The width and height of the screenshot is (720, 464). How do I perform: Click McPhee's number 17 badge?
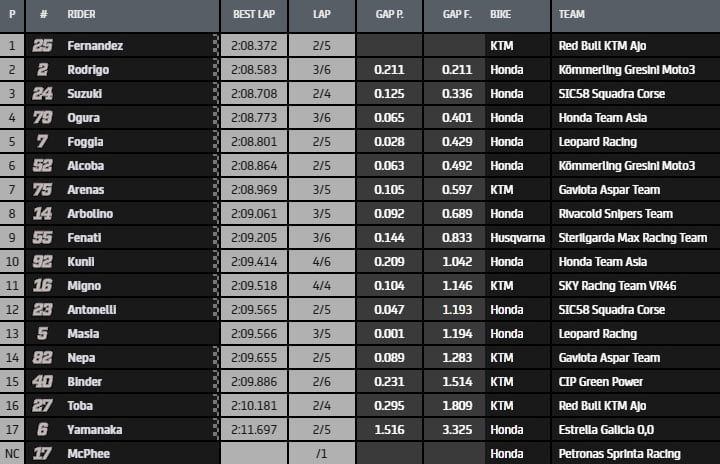pyautogui.click(x=43, y=454)
